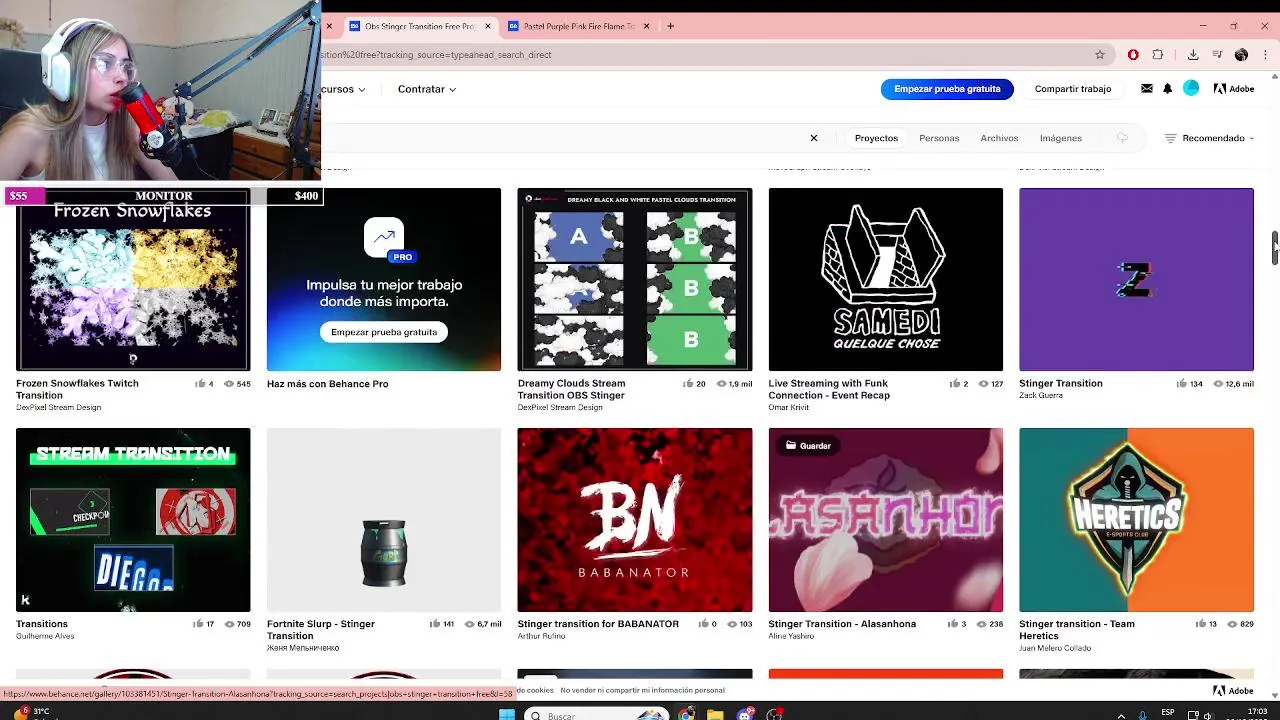The height and width of the screenshot is (720, 1280).
Task: Open the media control icon in toolbar
Action: click(1217, 55)
